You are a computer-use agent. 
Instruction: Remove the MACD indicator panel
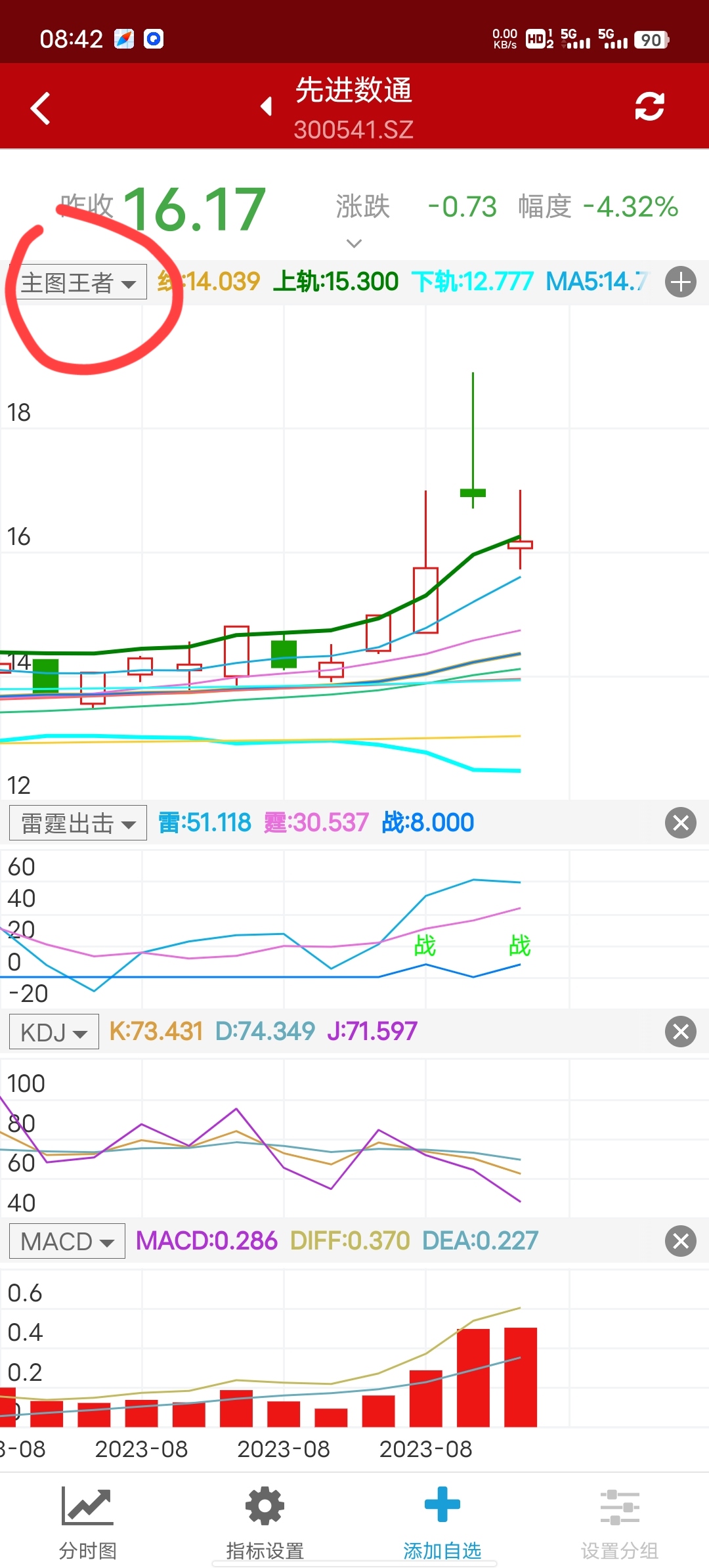click(x=680, y=1241)
